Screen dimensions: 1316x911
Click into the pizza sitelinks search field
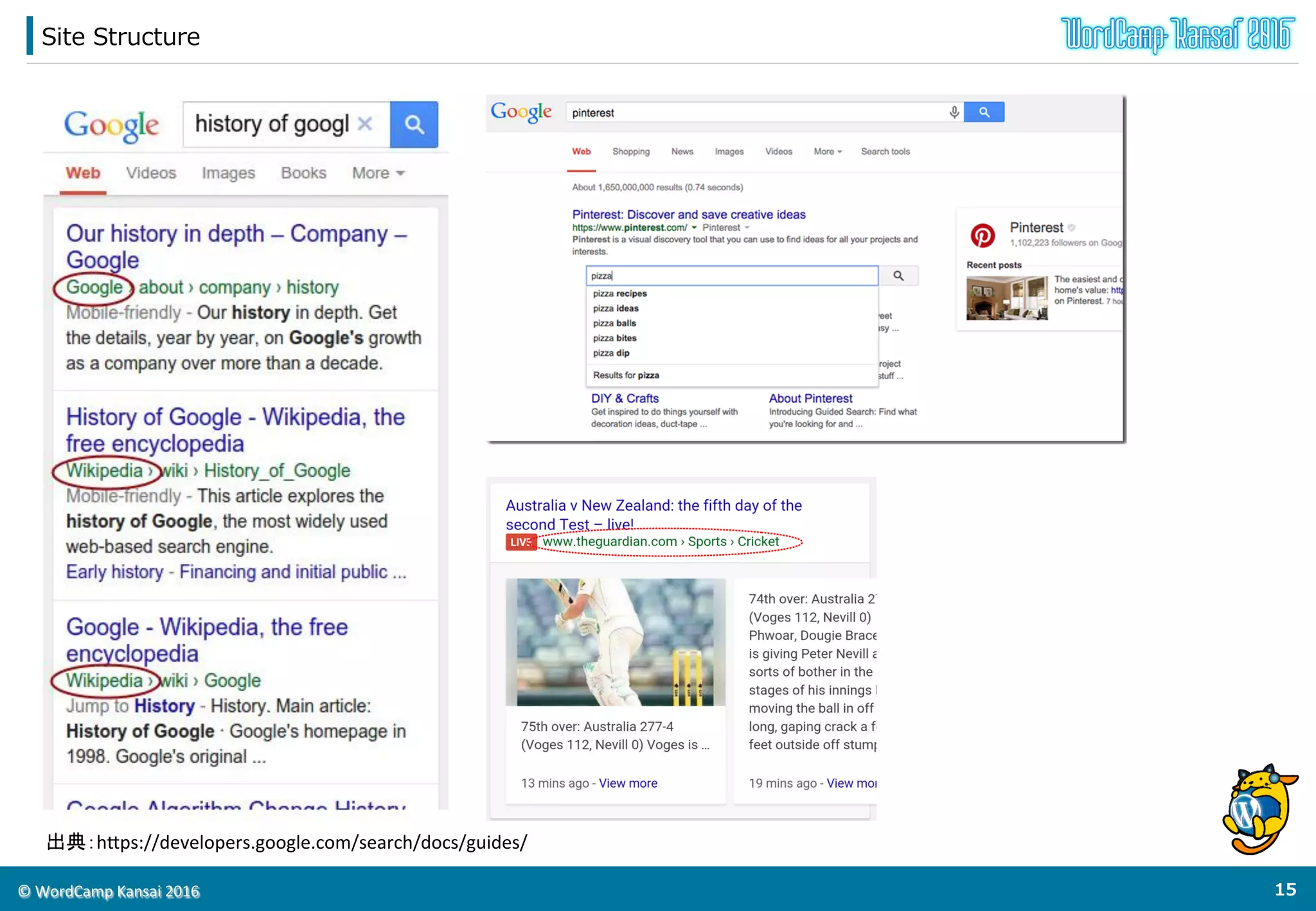pos(731,276)
